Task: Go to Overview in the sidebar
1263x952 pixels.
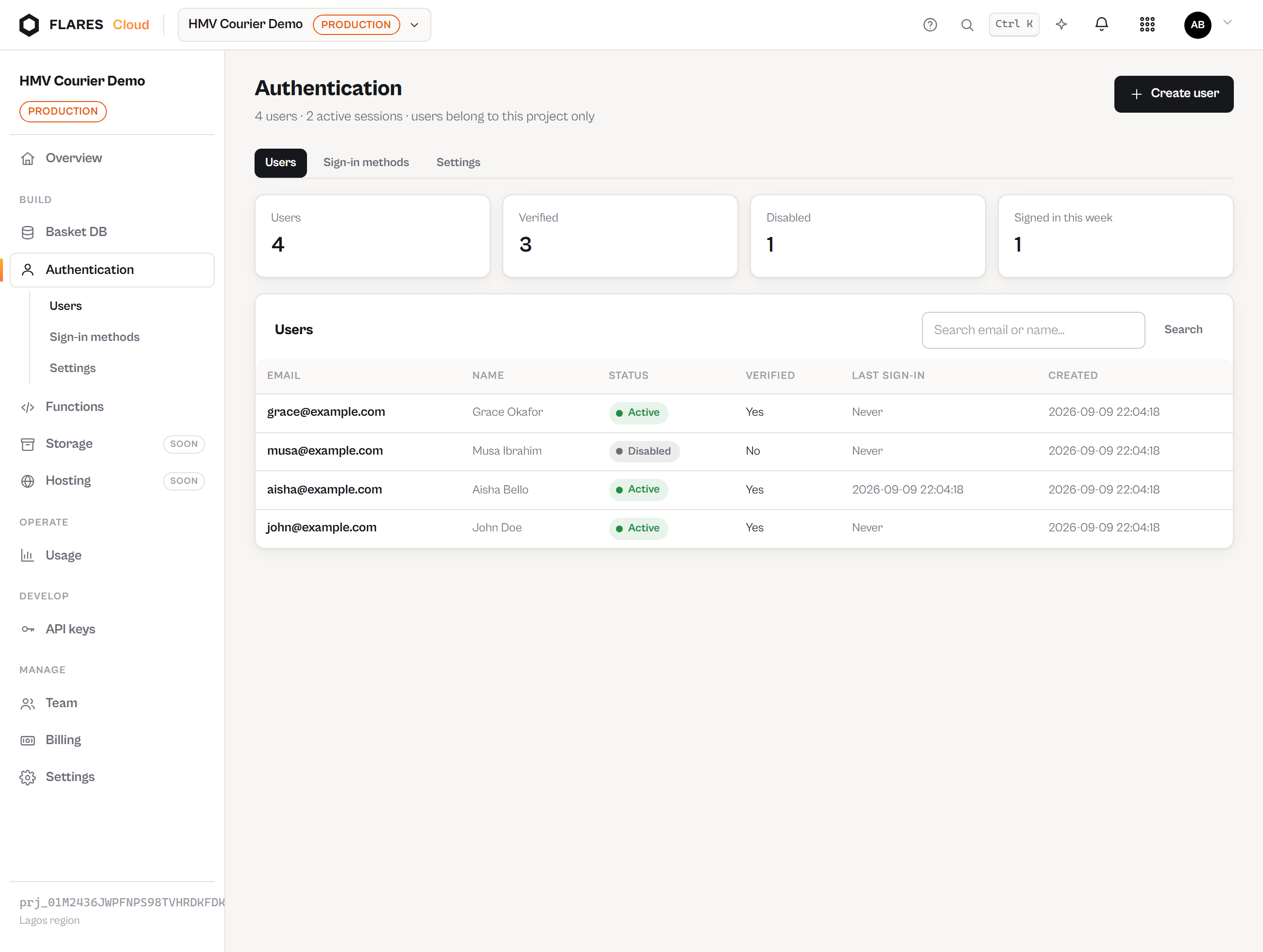Action: pyautogui.click(x=112, y=158)
